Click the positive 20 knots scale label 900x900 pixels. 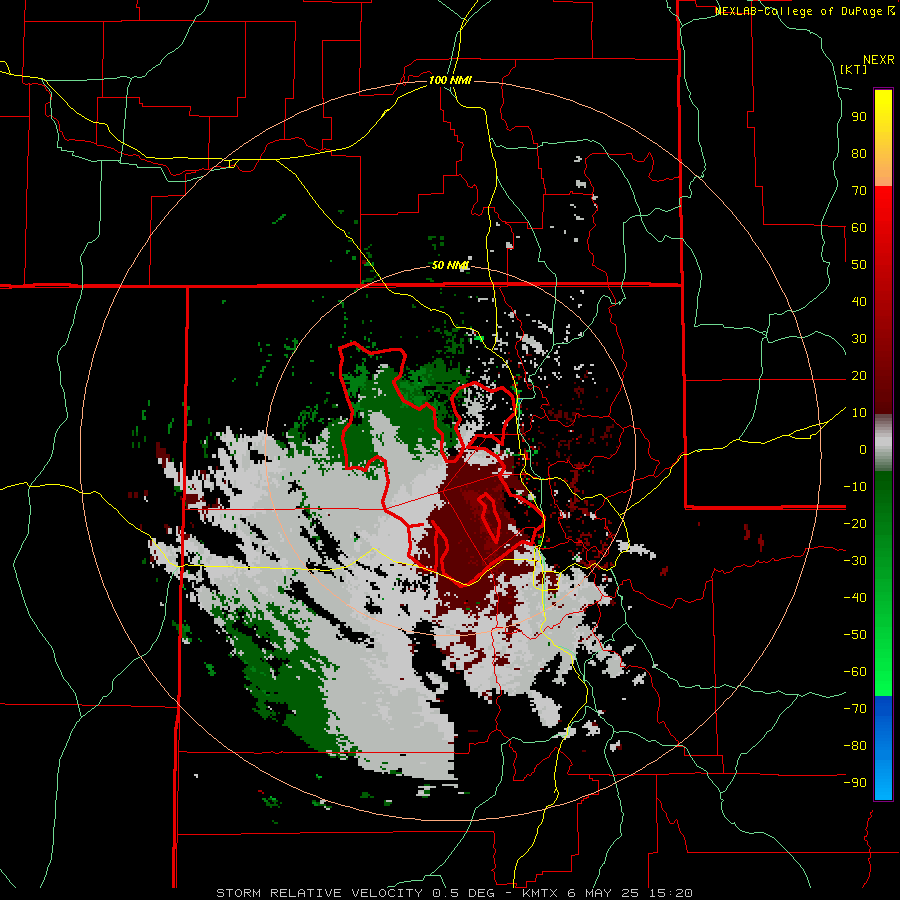[x=859, y=376]
